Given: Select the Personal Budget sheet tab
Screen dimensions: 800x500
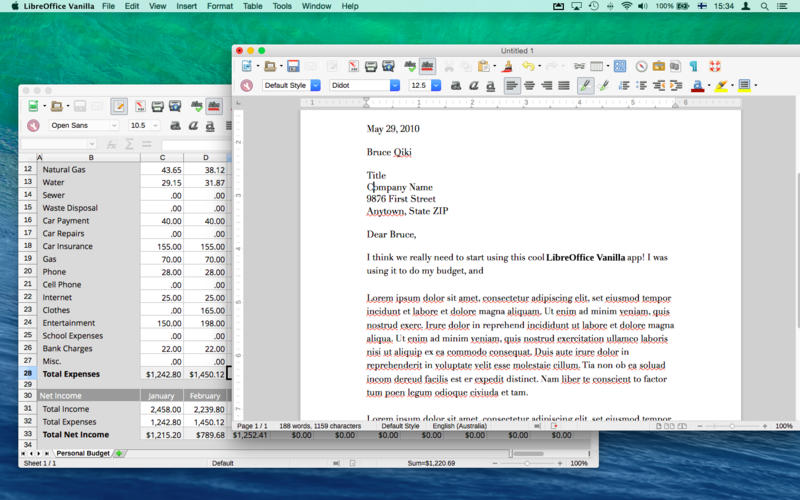Looking at the screenshot, I should pyautogui.click(x=82, y=453).
